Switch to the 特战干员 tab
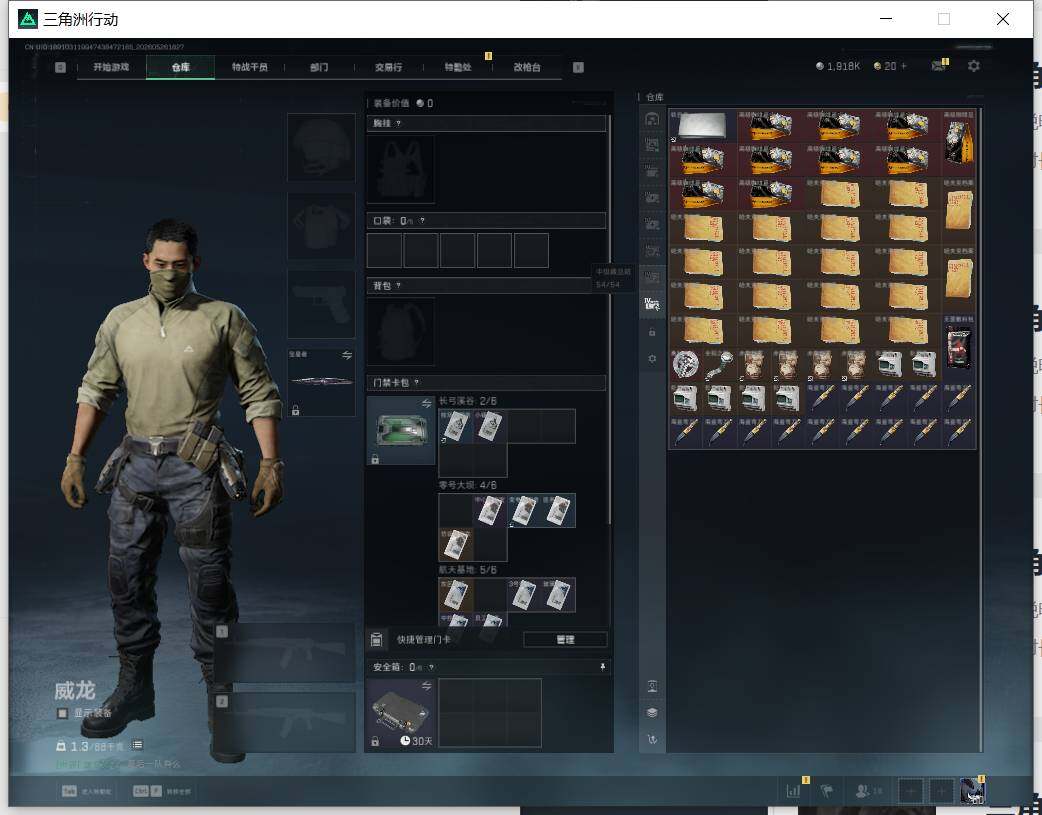The width and height of the screenshot is (1042, 815). 250,67
